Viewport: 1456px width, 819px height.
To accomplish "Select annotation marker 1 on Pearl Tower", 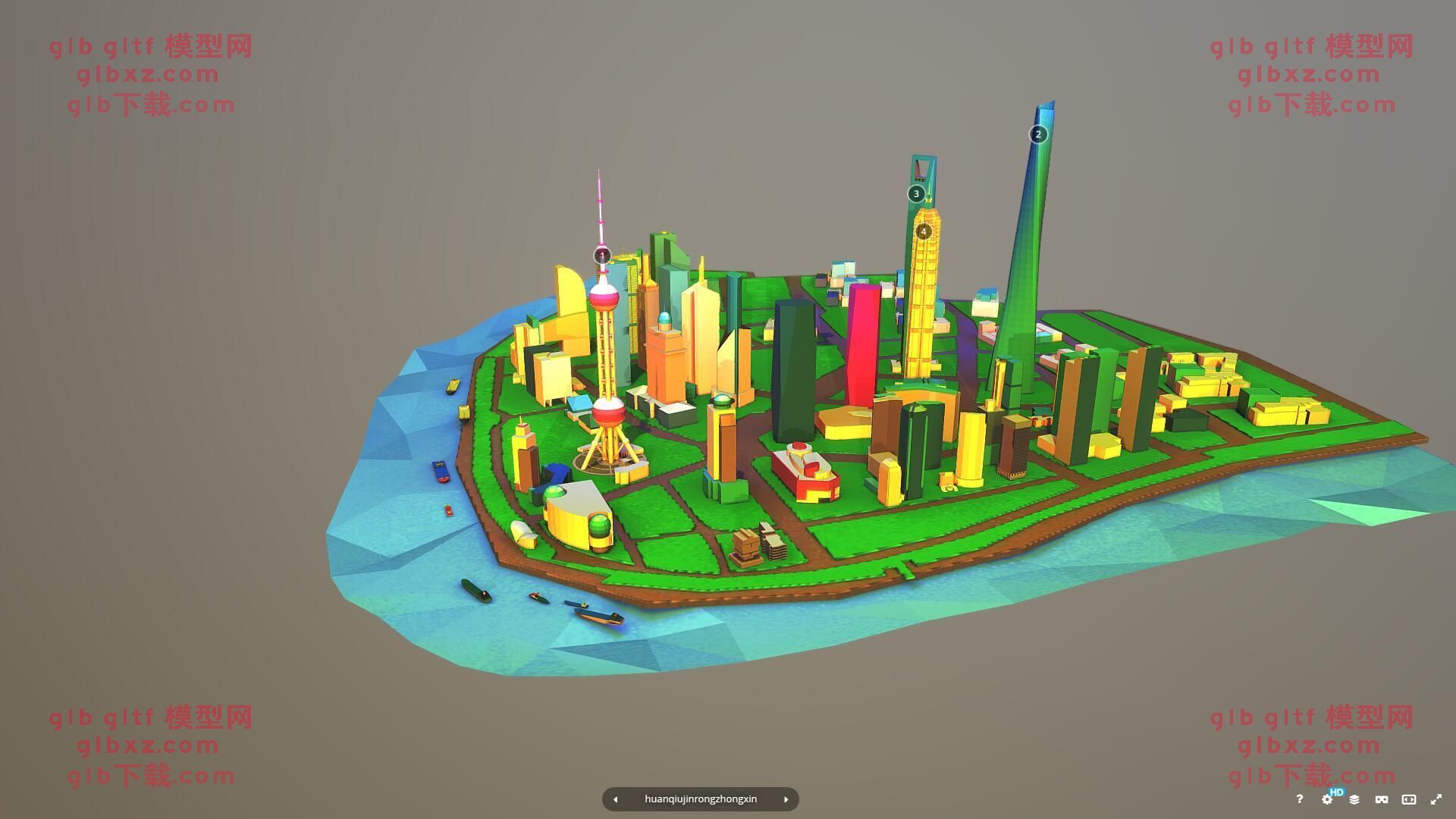I will tap(602, 256).
